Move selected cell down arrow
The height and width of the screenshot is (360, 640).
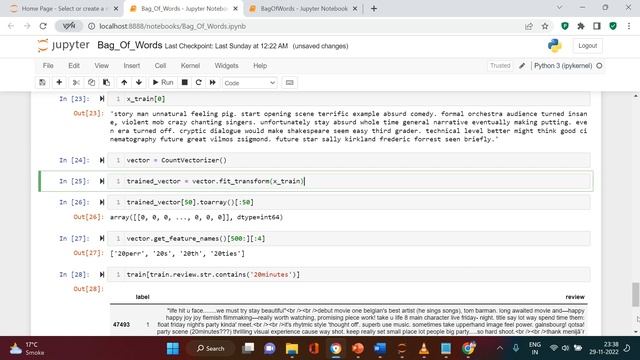tap(139, 82)
